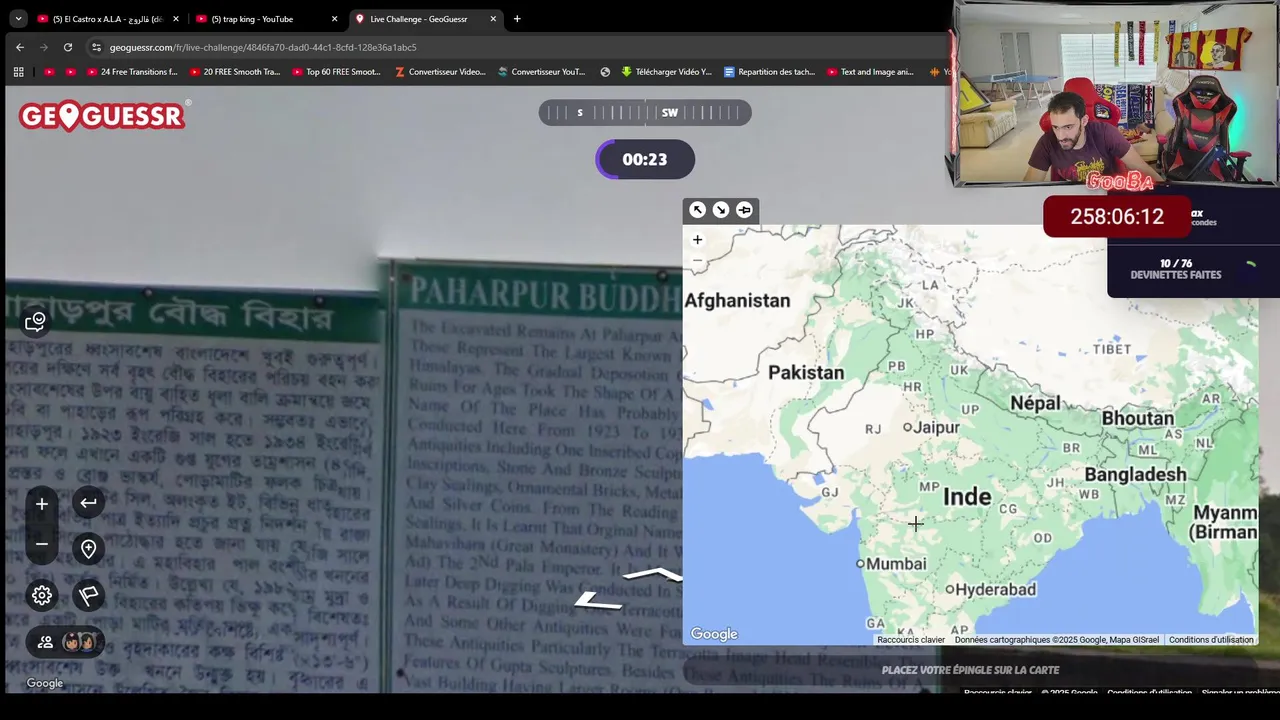Screen dimensions: 1280x720
Task: Zoom out the street view panorama
Action: point(42,544)
